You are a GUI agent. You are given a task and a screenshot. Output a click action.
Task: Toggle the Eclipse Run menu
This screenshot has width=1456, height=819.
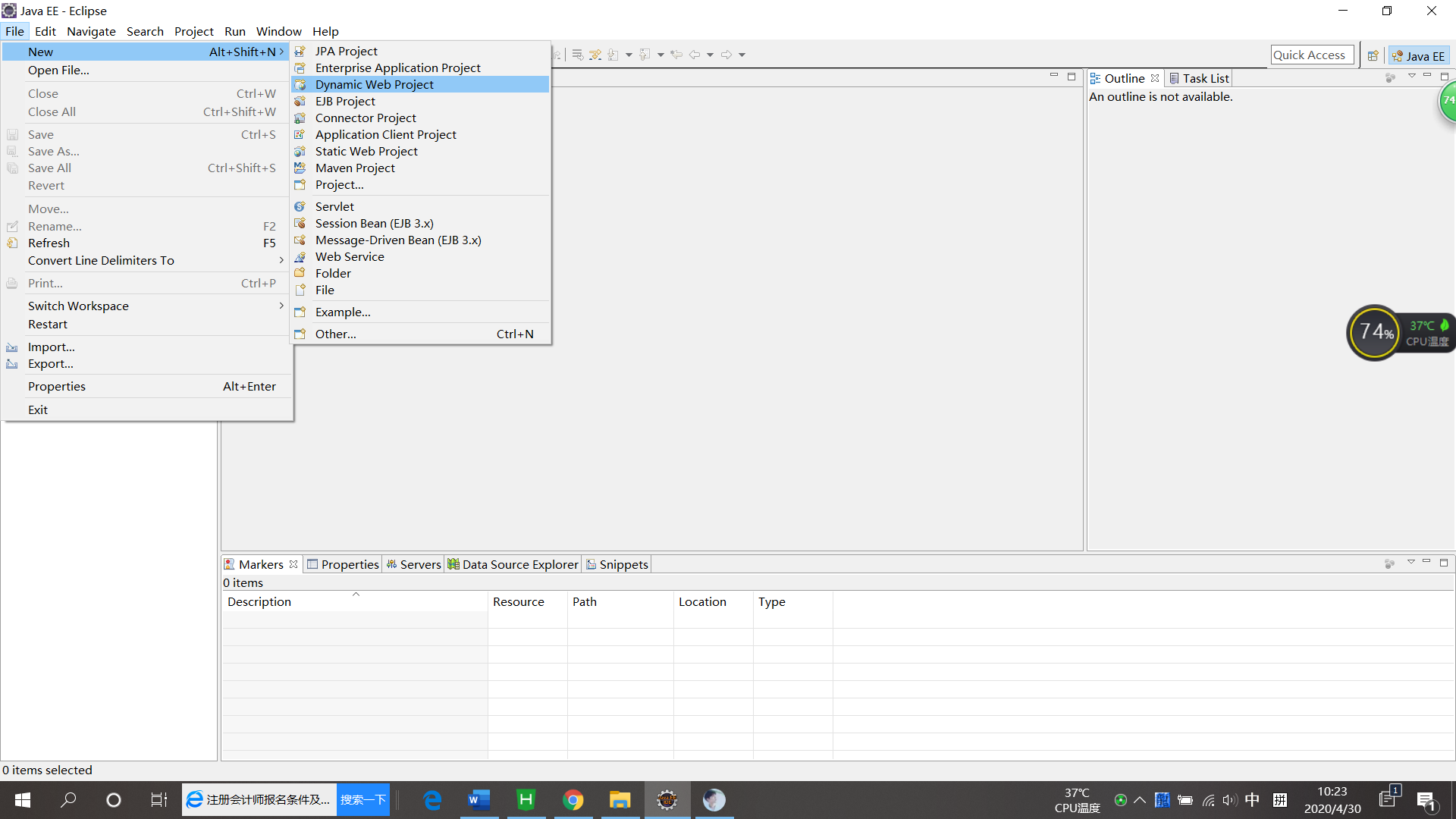click(235, 31)
